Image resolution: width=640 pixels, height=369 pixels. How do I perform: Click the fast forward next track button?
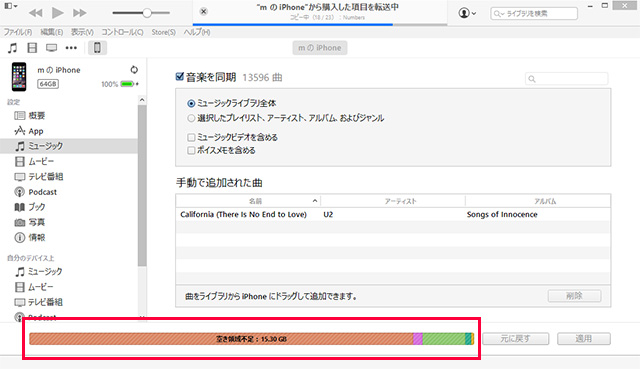click(80, 13)
